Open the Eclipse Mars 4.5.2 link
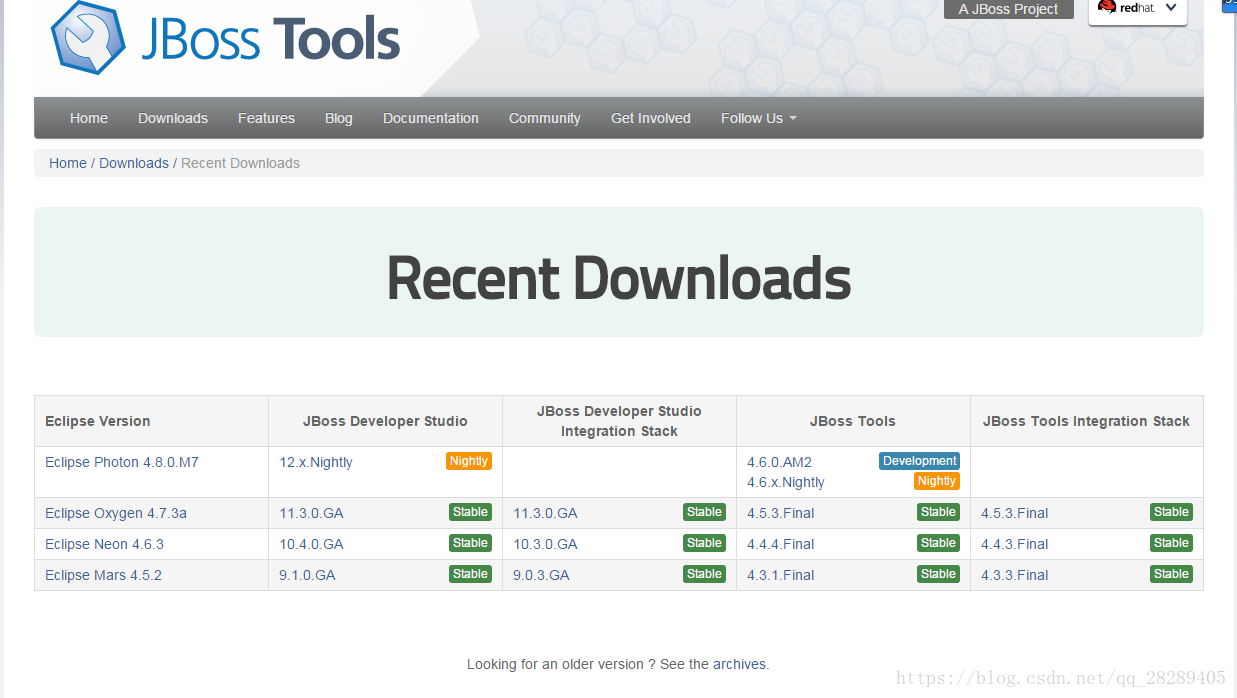This screenshot has height=698, width=1237. [x=103, y=575]
